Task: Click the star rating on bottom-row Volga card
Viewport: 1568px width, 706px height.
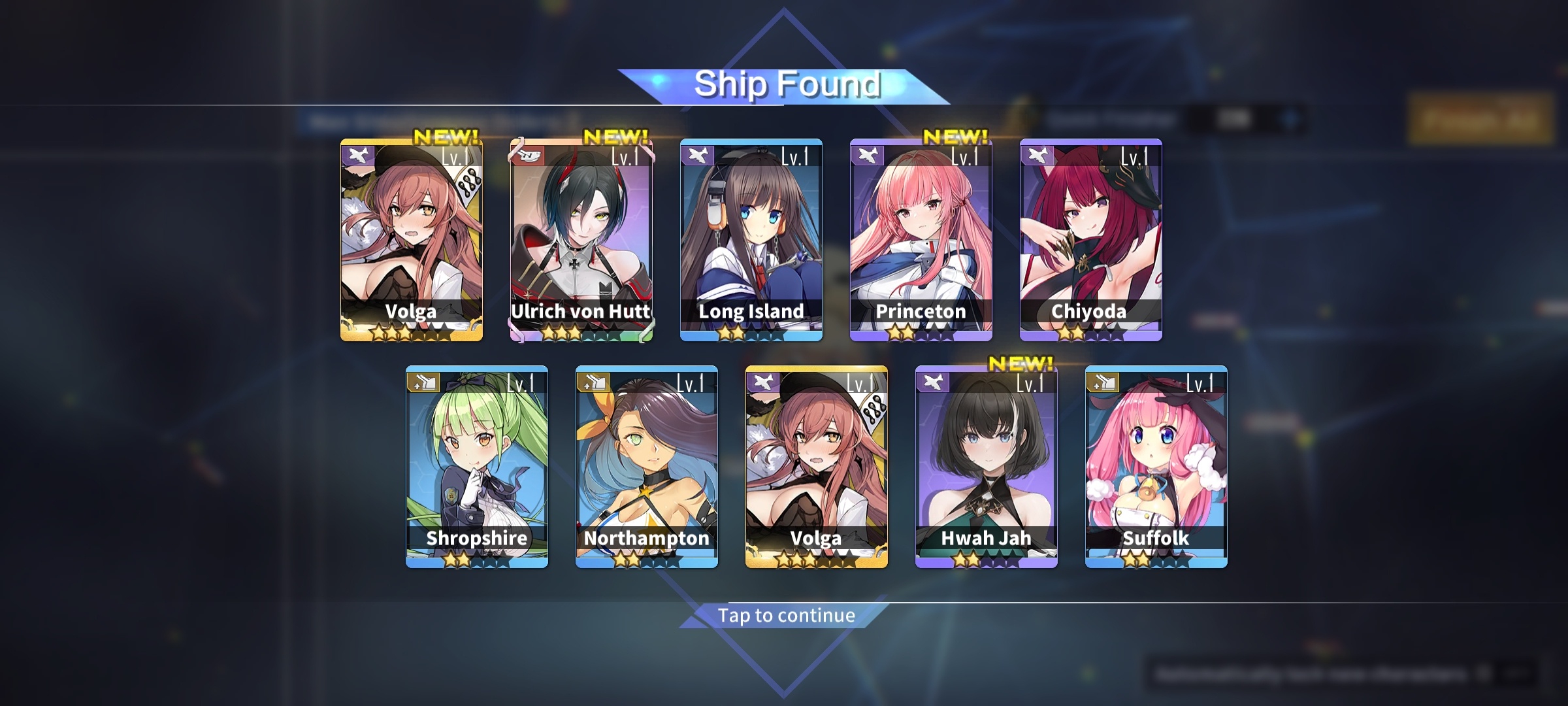Action: (x=815, y=560)
